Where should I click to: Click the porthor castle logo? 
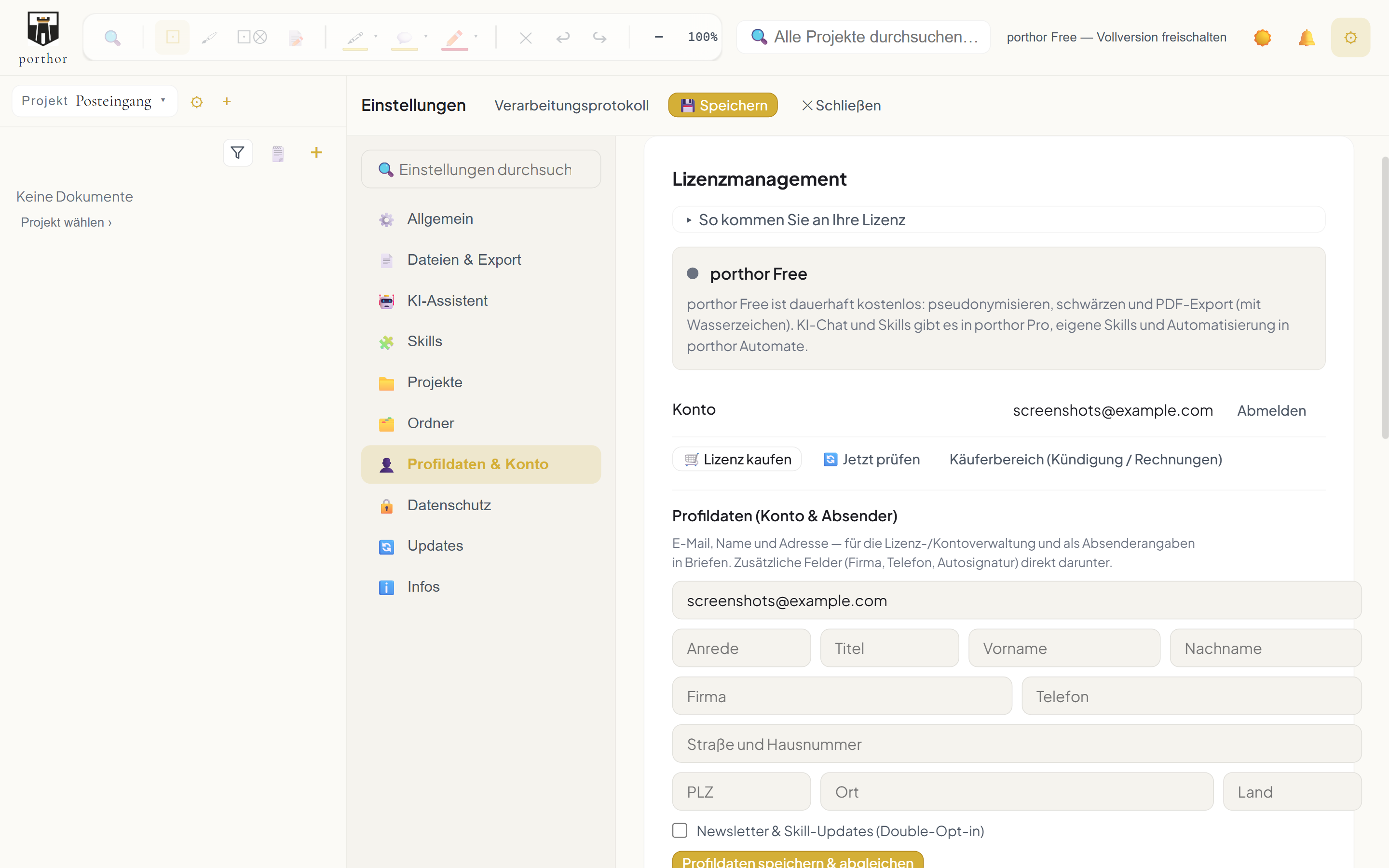pyautogui.click(x=43, y=38)
